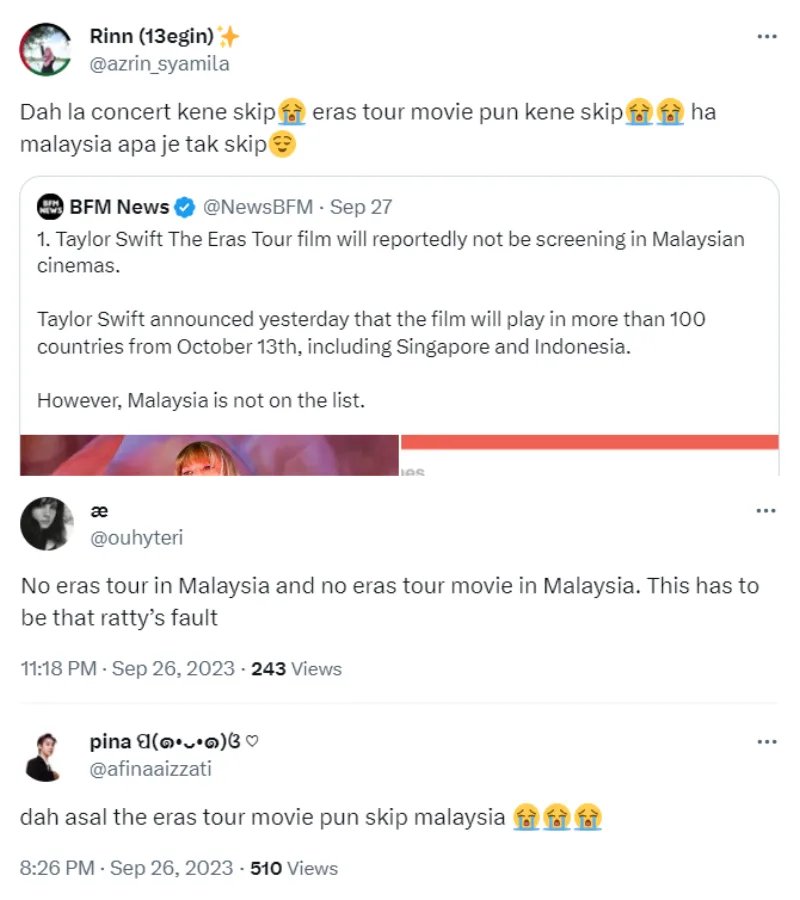Click the @afinaaizzati handle
The image size is (800, 900).
click(x=150, y=769)
